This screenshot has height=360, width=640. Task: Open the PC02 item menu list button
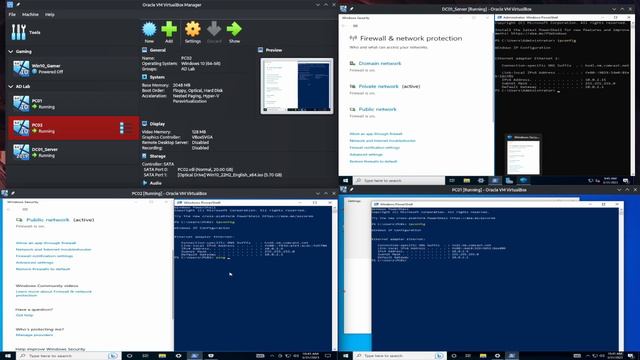[x=122, y=128]
